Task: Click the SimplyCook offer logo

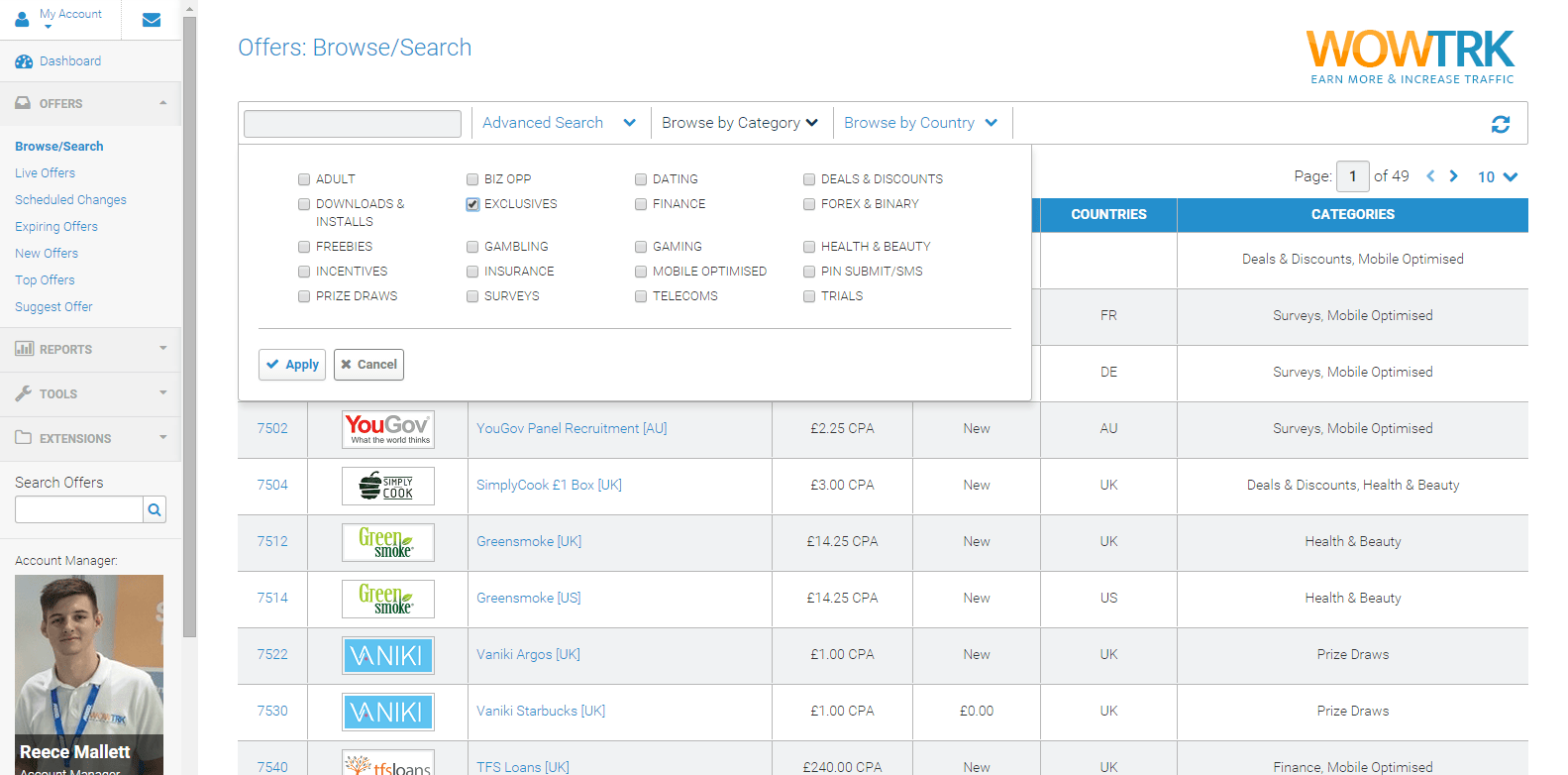Action: coord(388,486)
